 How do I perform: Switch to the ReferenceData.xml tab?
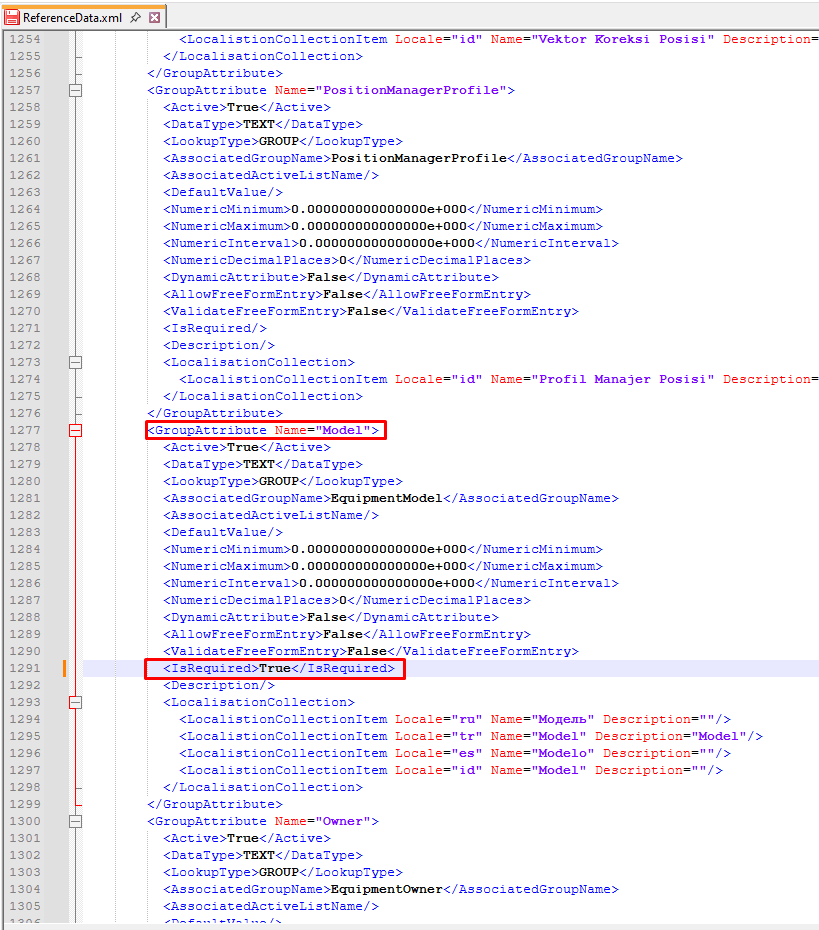click(72, 17)
